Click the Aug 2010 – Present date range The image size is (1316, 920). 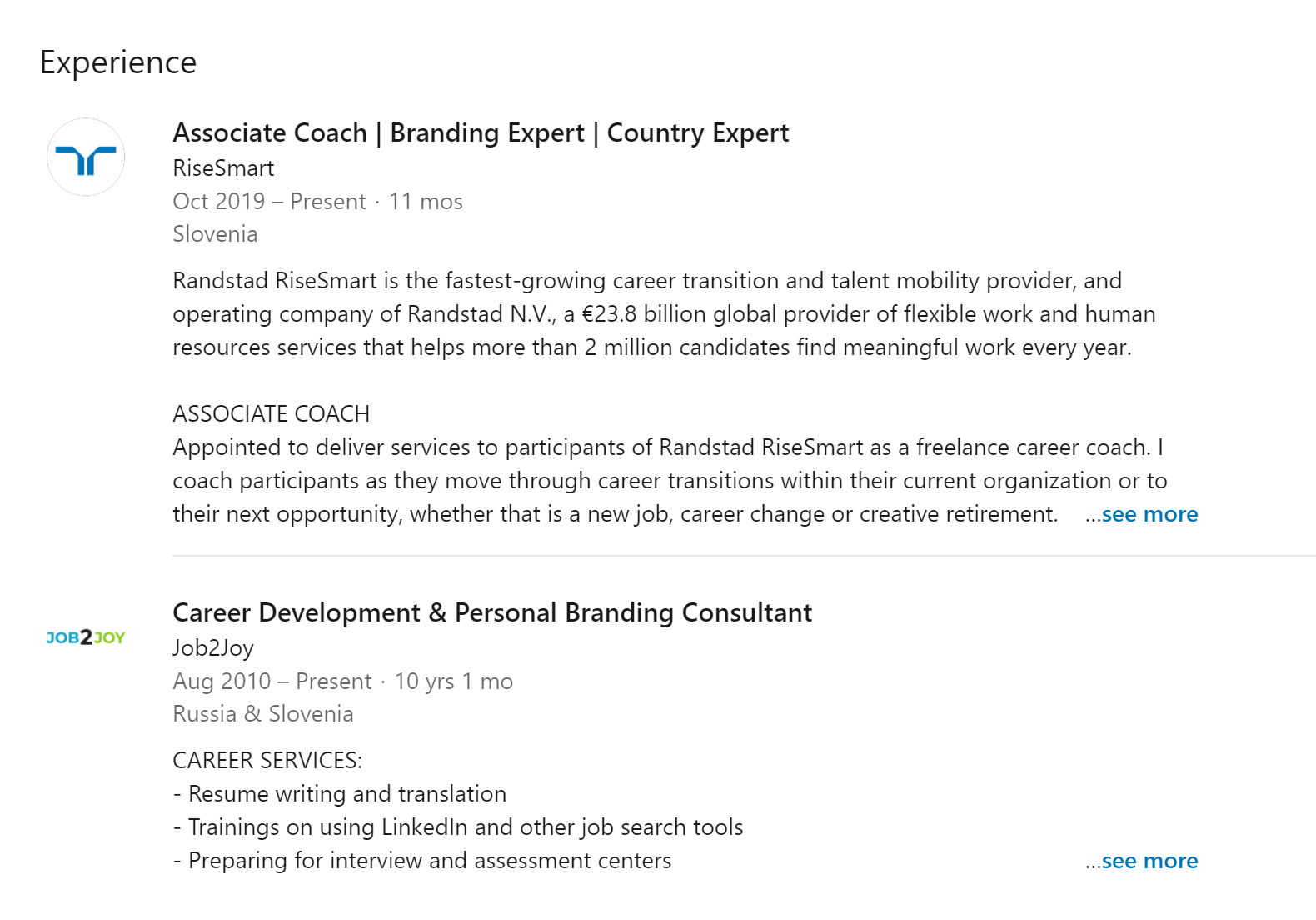[x=272, y=682]
